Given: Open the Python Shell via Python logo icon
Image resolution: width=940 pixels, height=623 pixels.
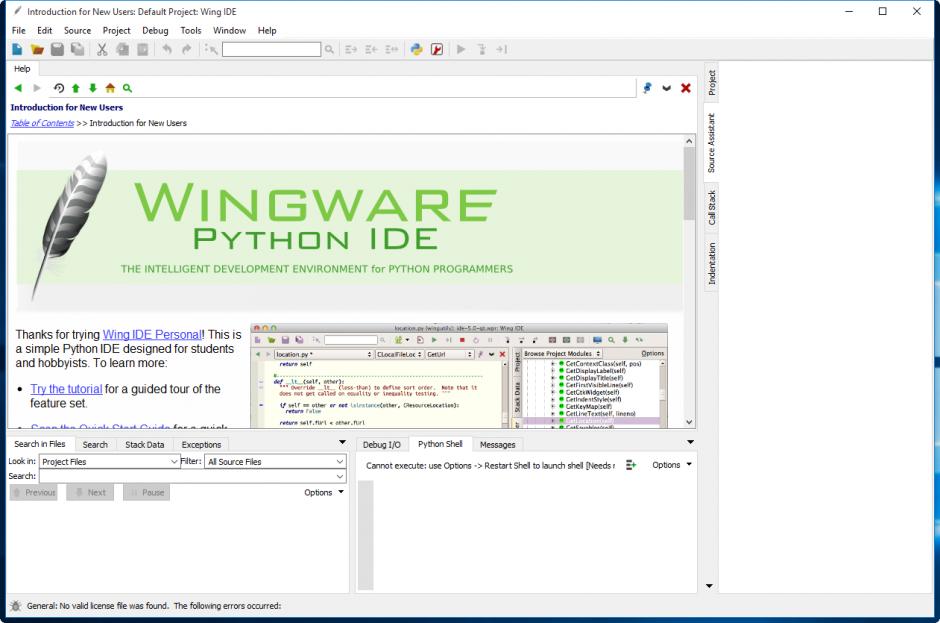Looking at the screenshot, I should tap(417, 49).
